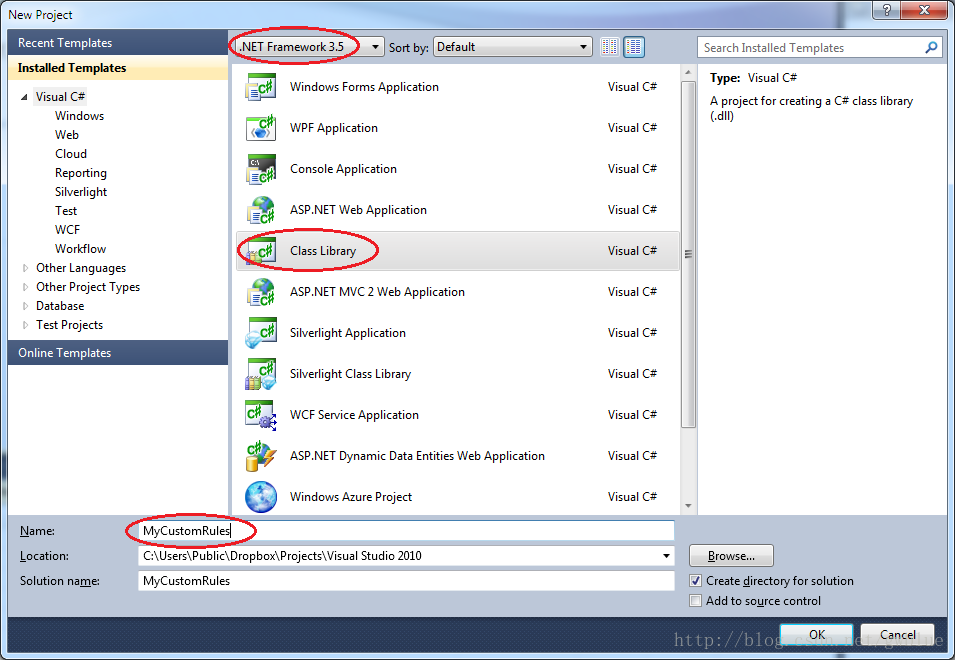The width and height of the screenshot is (955, 660).
Task: Select the Visual C# tree label
Action: click(x=60, y=97)
